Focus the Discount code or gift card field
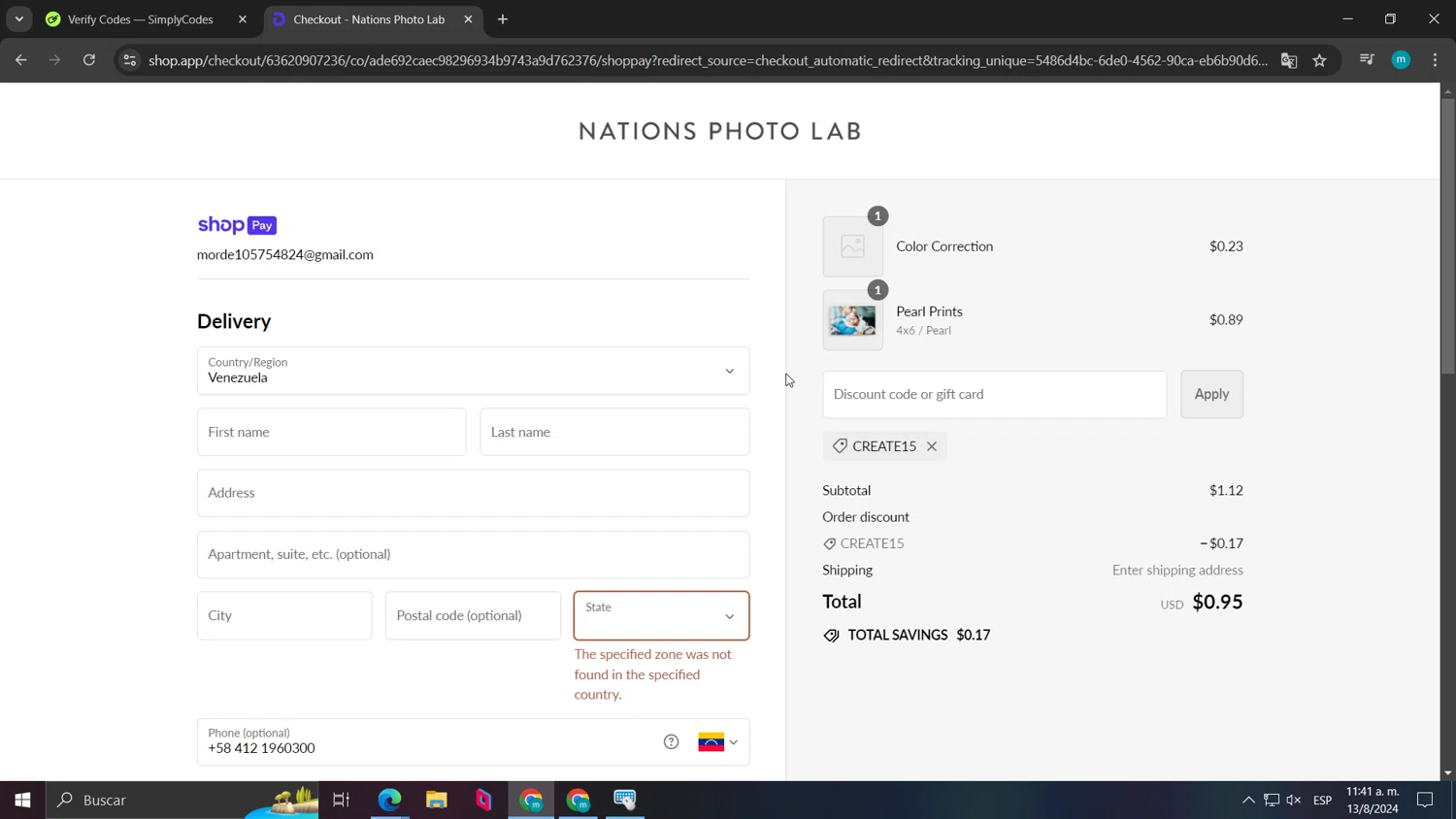The height and width of the screenshot is (819, 1456). (x=994, y=395)
